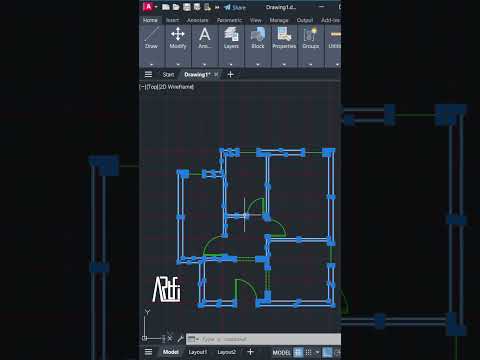Minimize the AutoCAD window
Viewport: 480px width, 360px height.
point(322,7)
